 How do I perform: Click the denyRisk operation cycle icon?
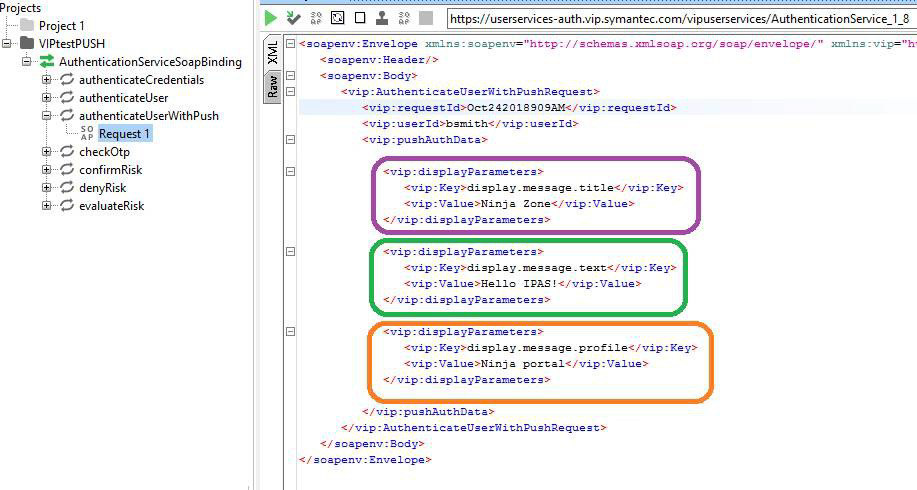[x=67, y=188]
